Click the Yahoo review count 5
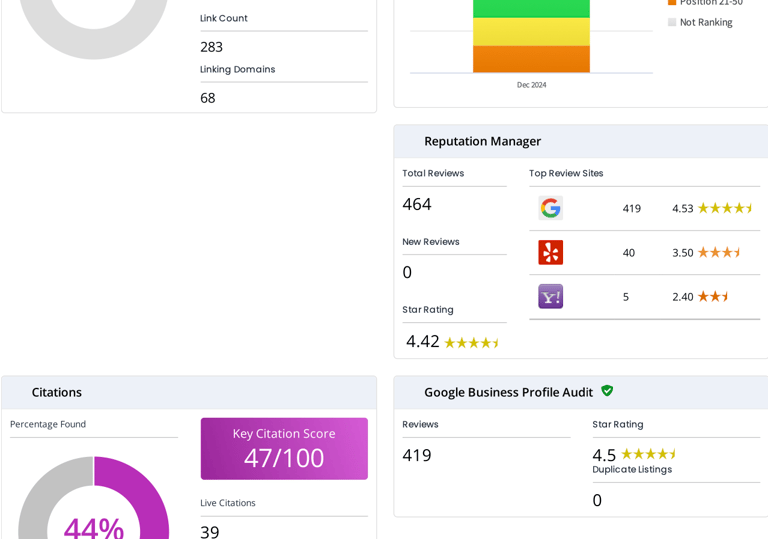 click(x=626, y=297)
